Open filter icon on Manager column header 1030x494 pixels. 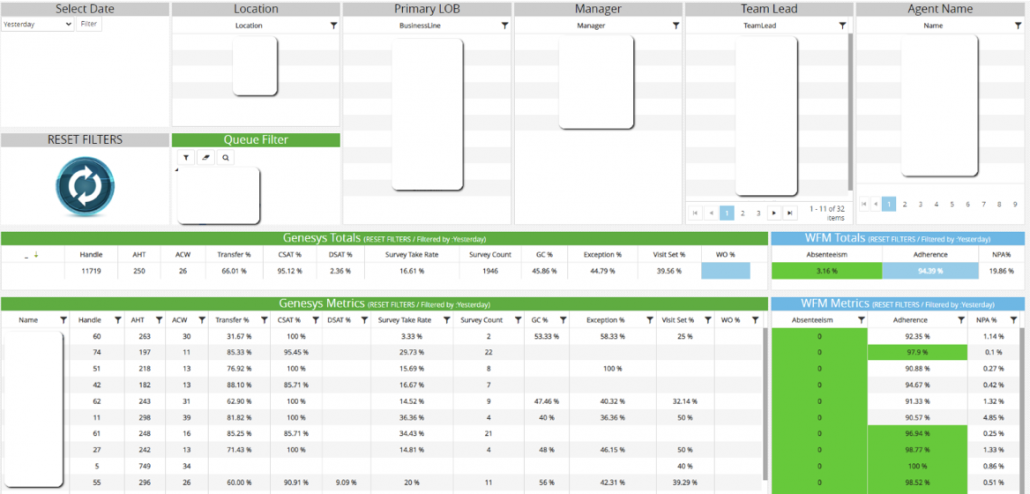point(676,26)
